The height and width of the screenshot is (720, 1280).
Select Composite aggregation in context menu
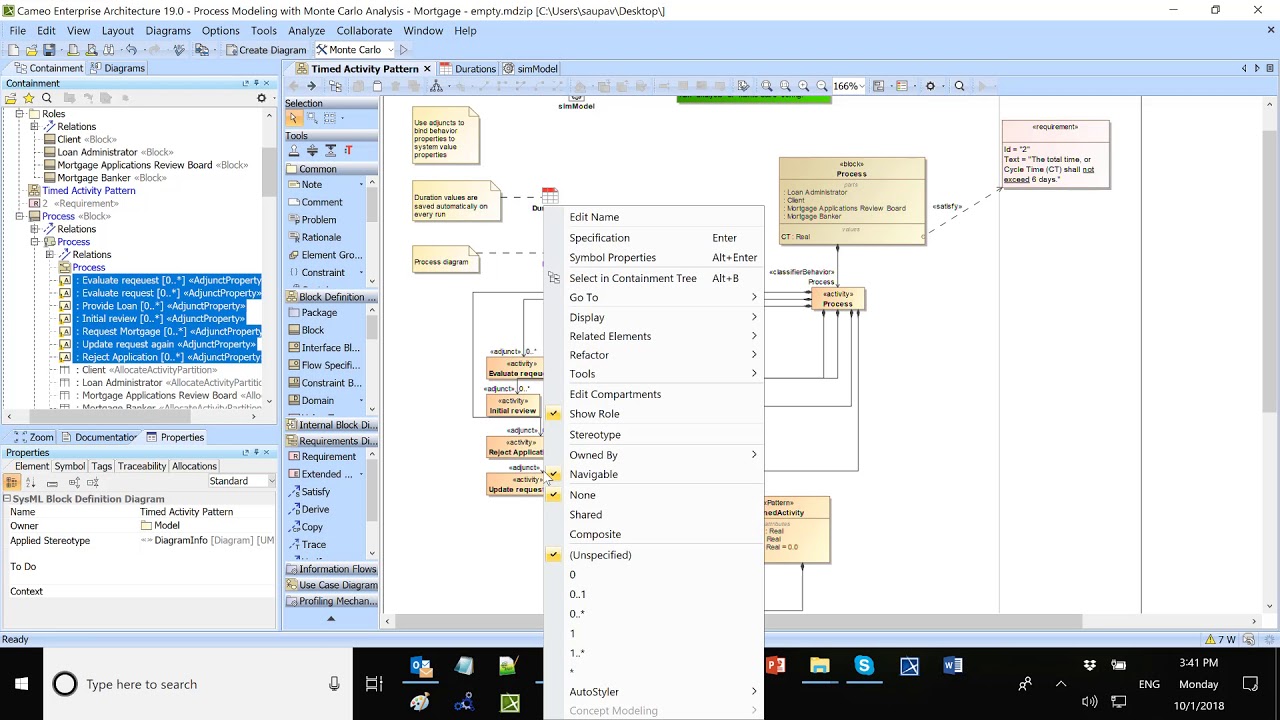654,535
